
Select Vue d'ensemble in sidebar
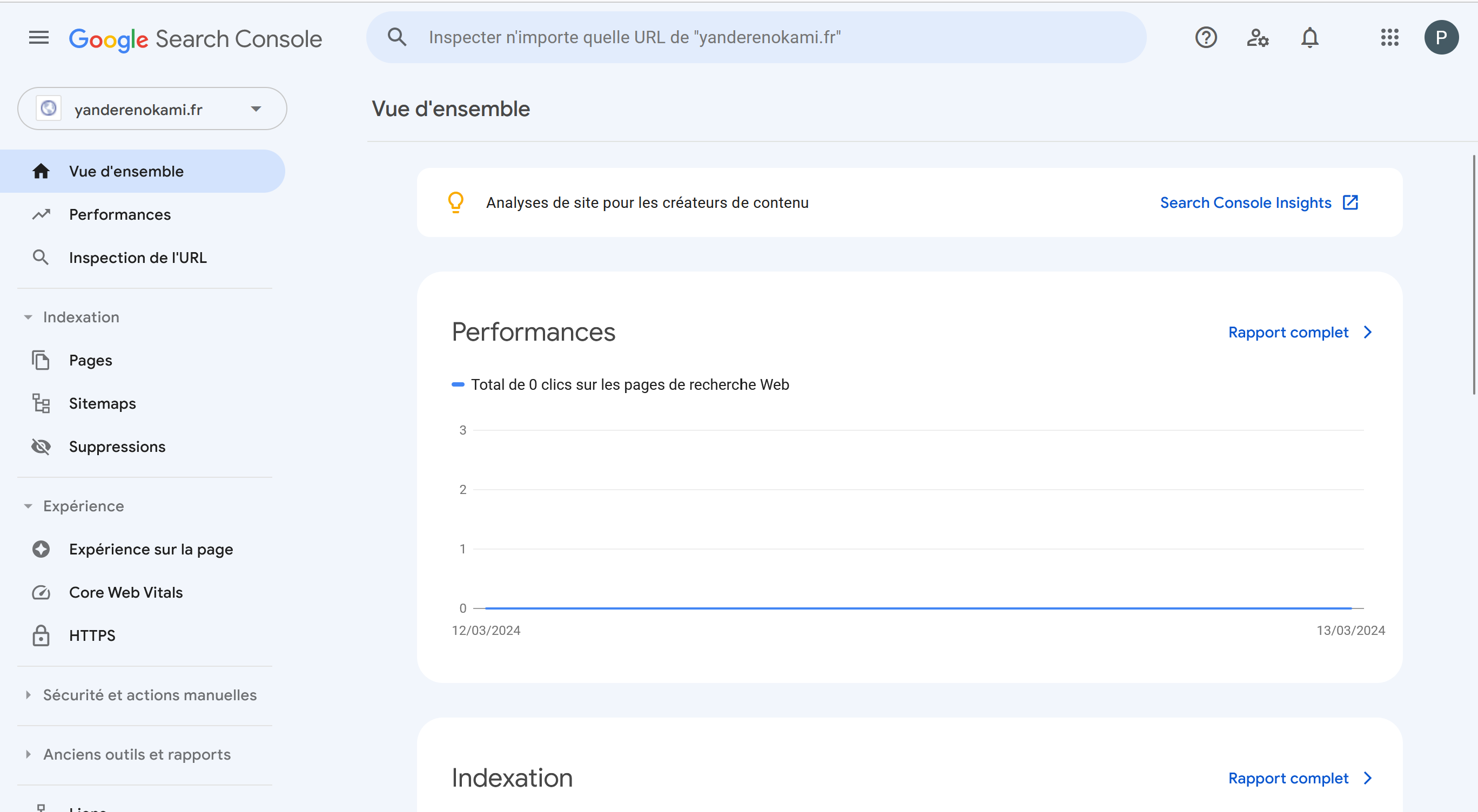coord(142,171)
